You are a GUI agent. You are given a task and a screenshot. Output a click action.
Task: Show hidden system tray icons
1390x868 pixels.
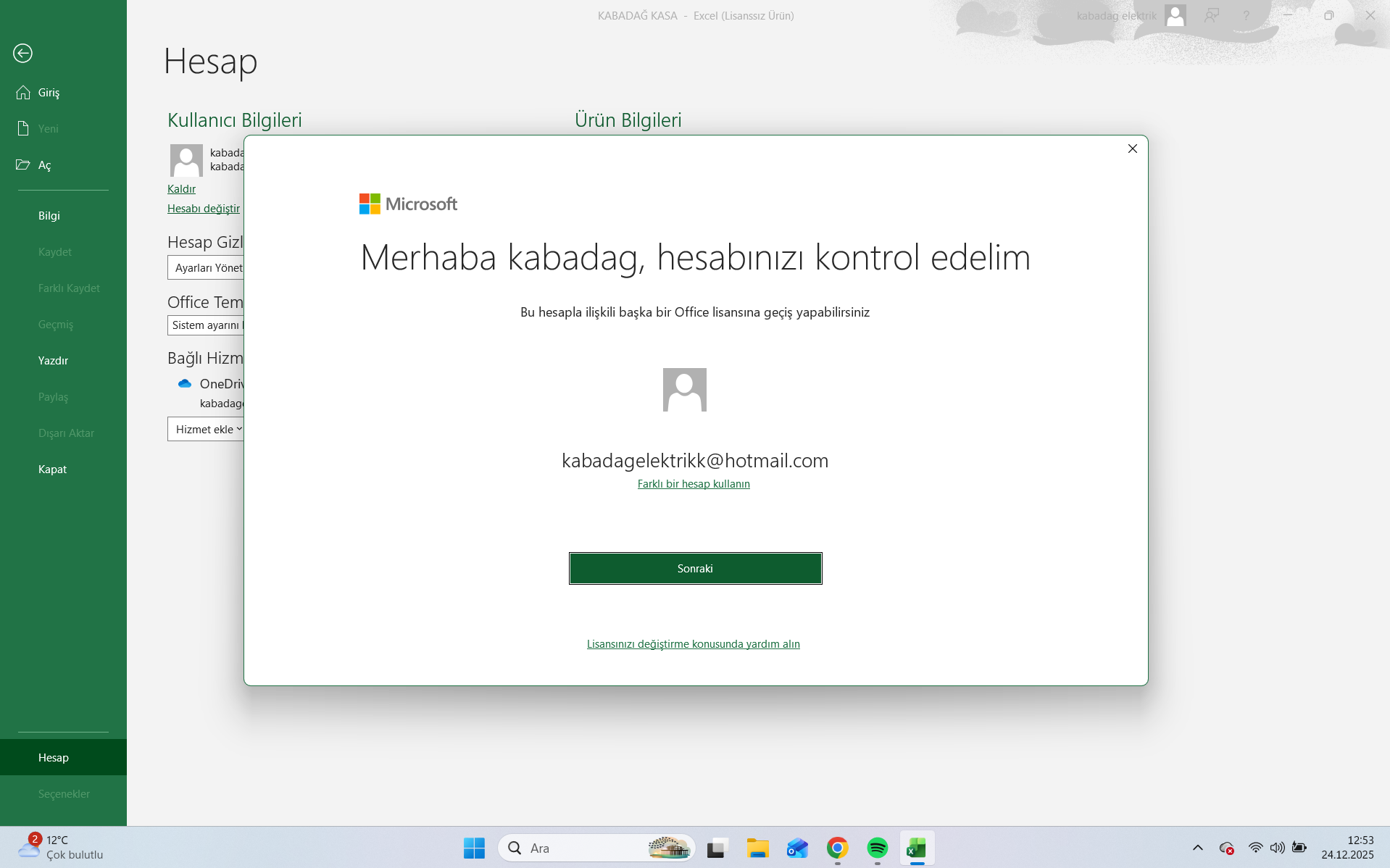tap(1198, 848)
